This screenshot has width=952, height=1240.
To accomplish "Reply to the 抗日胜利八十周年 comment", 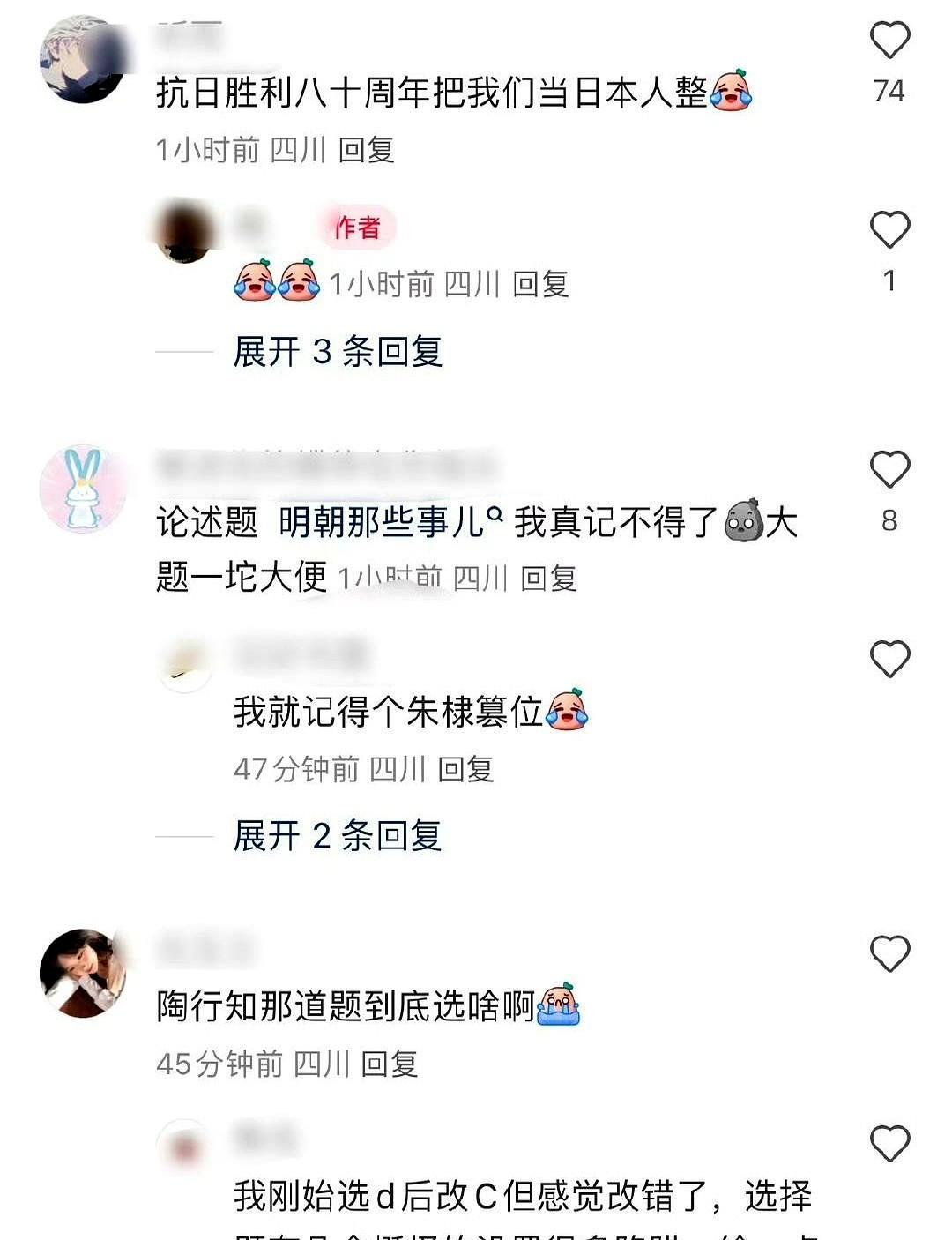I will (367, 150).
